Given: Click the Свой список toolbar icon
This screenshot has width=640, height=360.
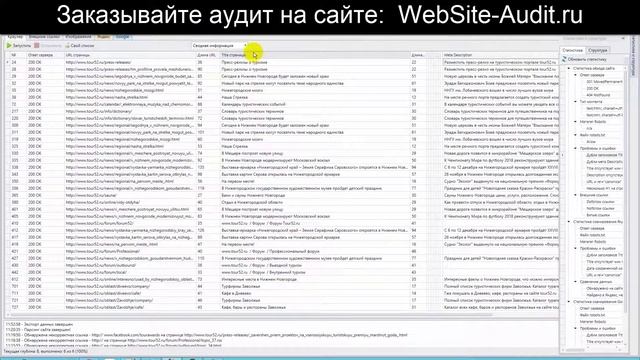Looking at the screenshot, I should click(67, 46).
